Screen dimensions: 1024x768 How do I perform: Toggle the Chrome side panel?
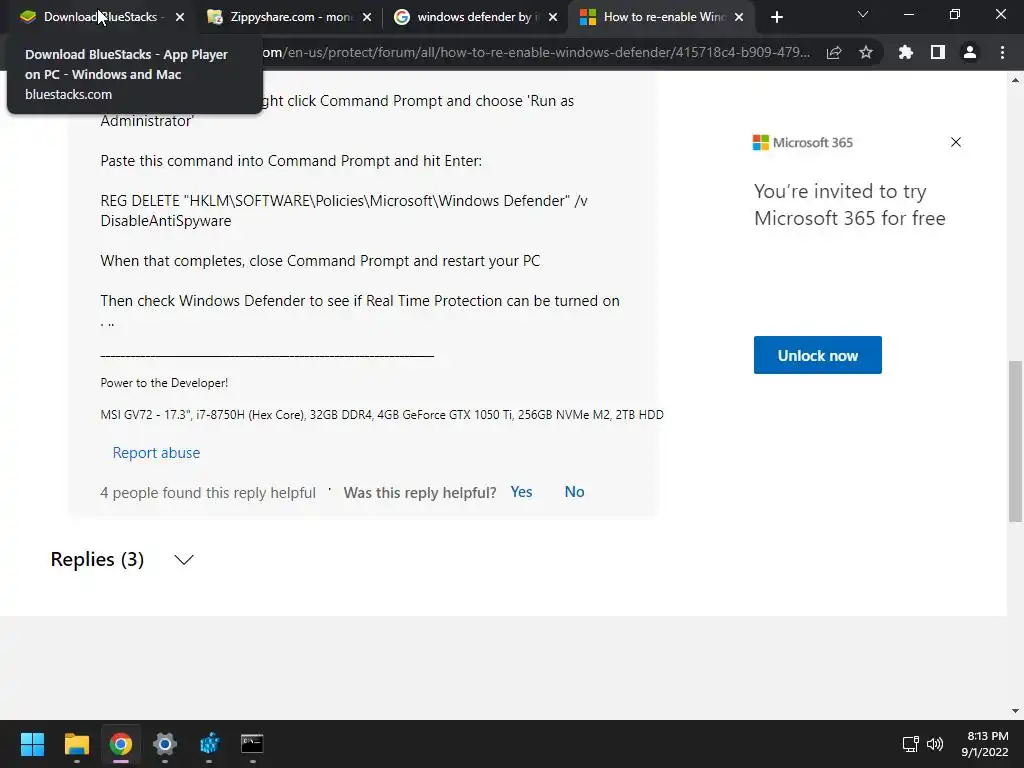coord(938,52)
